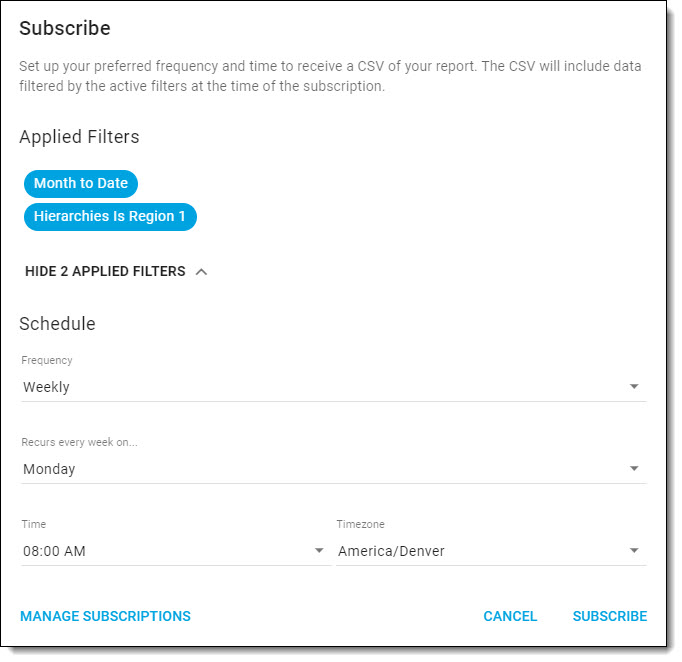Click the Schedule section heading
This screenshot has width=682, height=662.
pos(57,323)
